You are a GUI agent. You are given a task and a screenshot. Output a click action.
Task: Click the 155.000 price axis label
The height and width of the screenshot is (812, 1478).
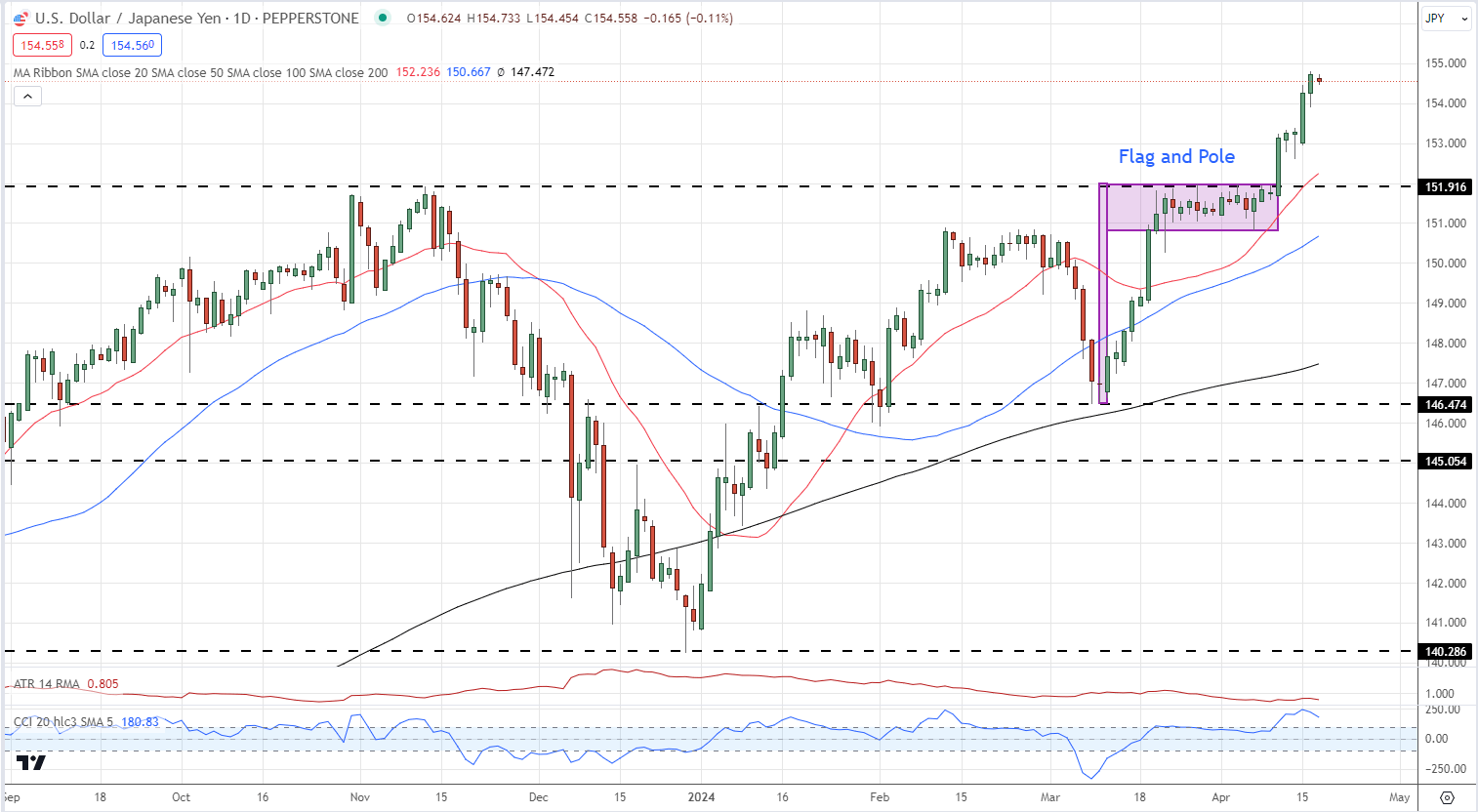pos(1446,63)
